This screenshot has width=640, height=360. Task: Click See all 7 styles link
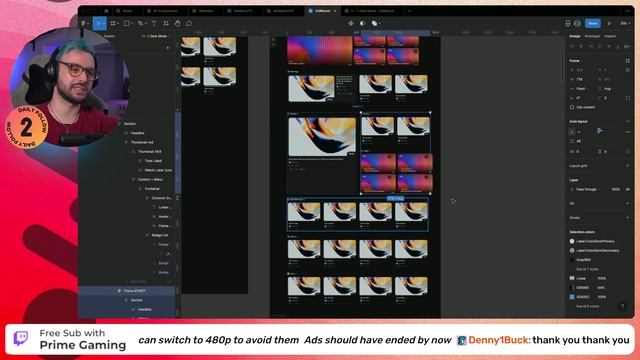587,269
